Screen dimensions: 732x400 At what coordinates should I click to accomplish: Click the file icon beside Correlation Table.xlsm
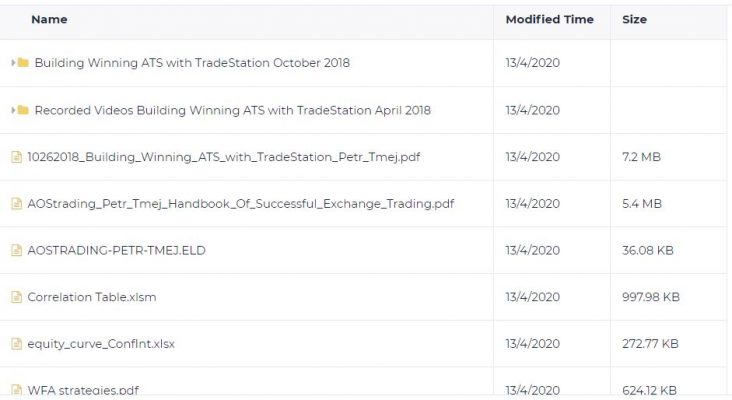click(x=16, y=297)
